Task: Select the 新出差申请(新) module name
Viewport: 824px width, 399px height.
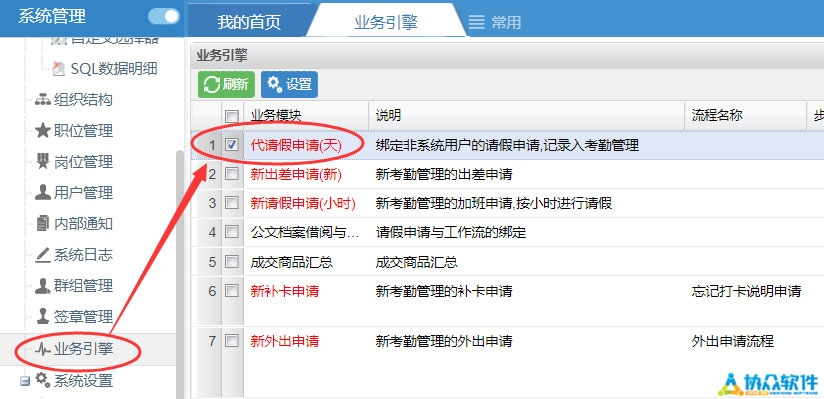Action: click(x=296, y=175)
